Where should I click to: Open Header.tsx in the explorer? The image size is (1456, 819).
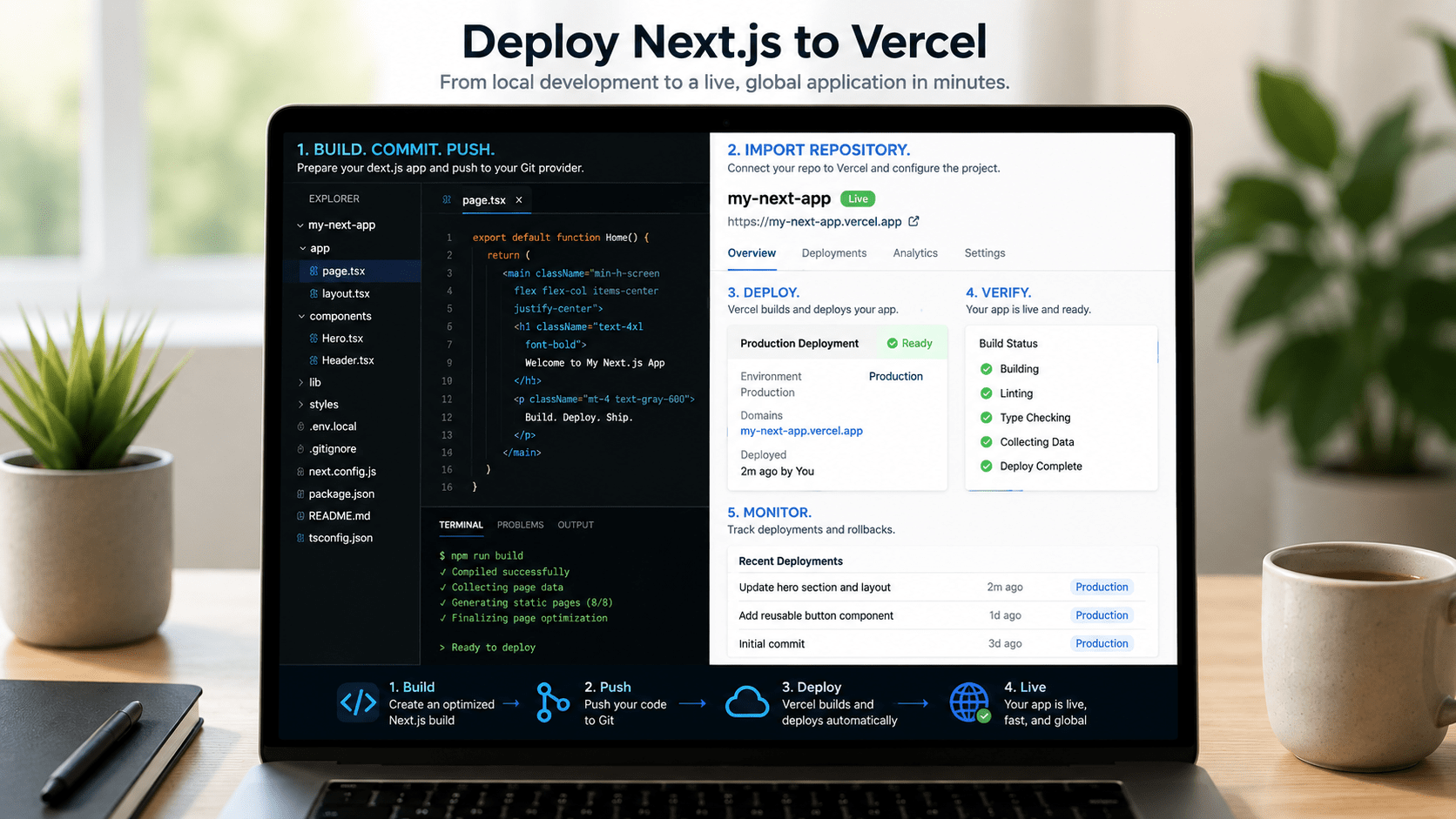point(347,360)
